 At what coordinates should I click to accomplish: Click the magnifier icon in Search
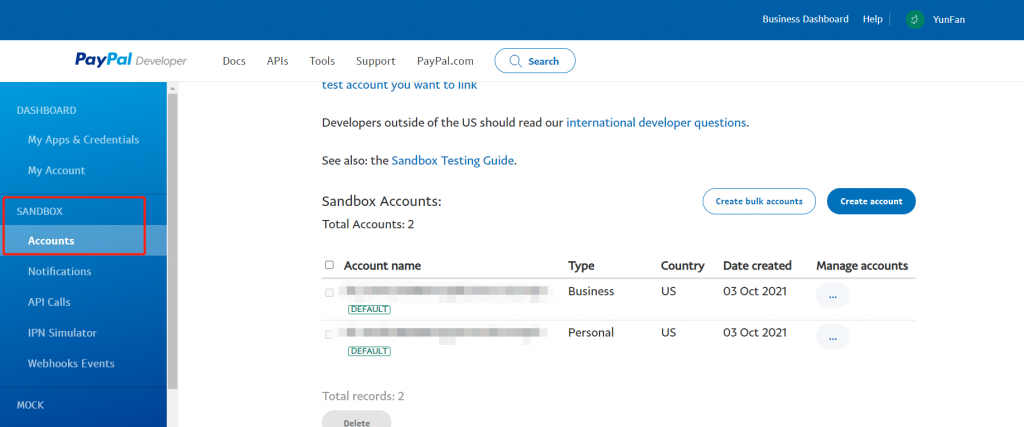515,61
